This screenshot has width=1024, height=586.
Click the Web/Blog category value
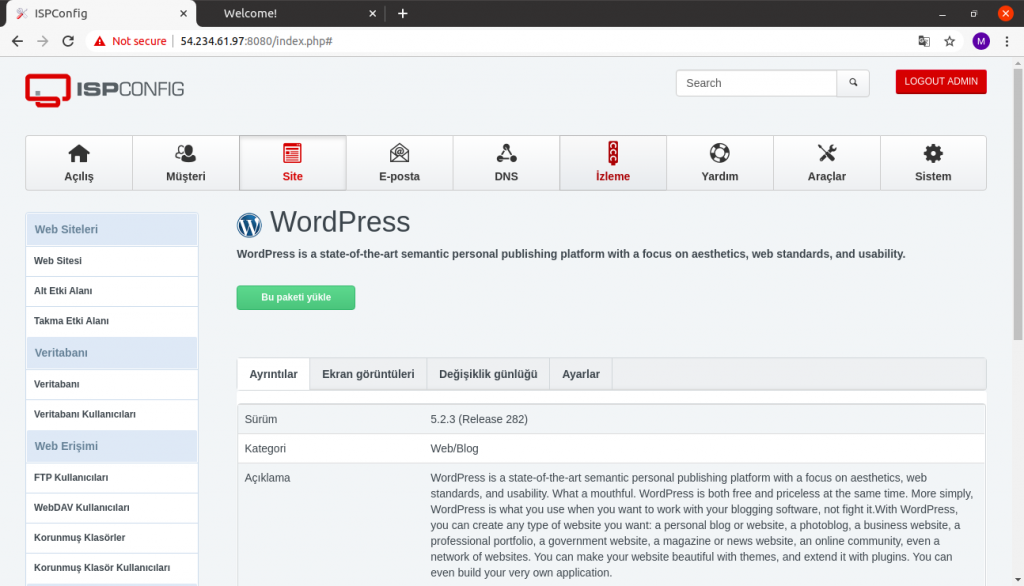(455, 449)
